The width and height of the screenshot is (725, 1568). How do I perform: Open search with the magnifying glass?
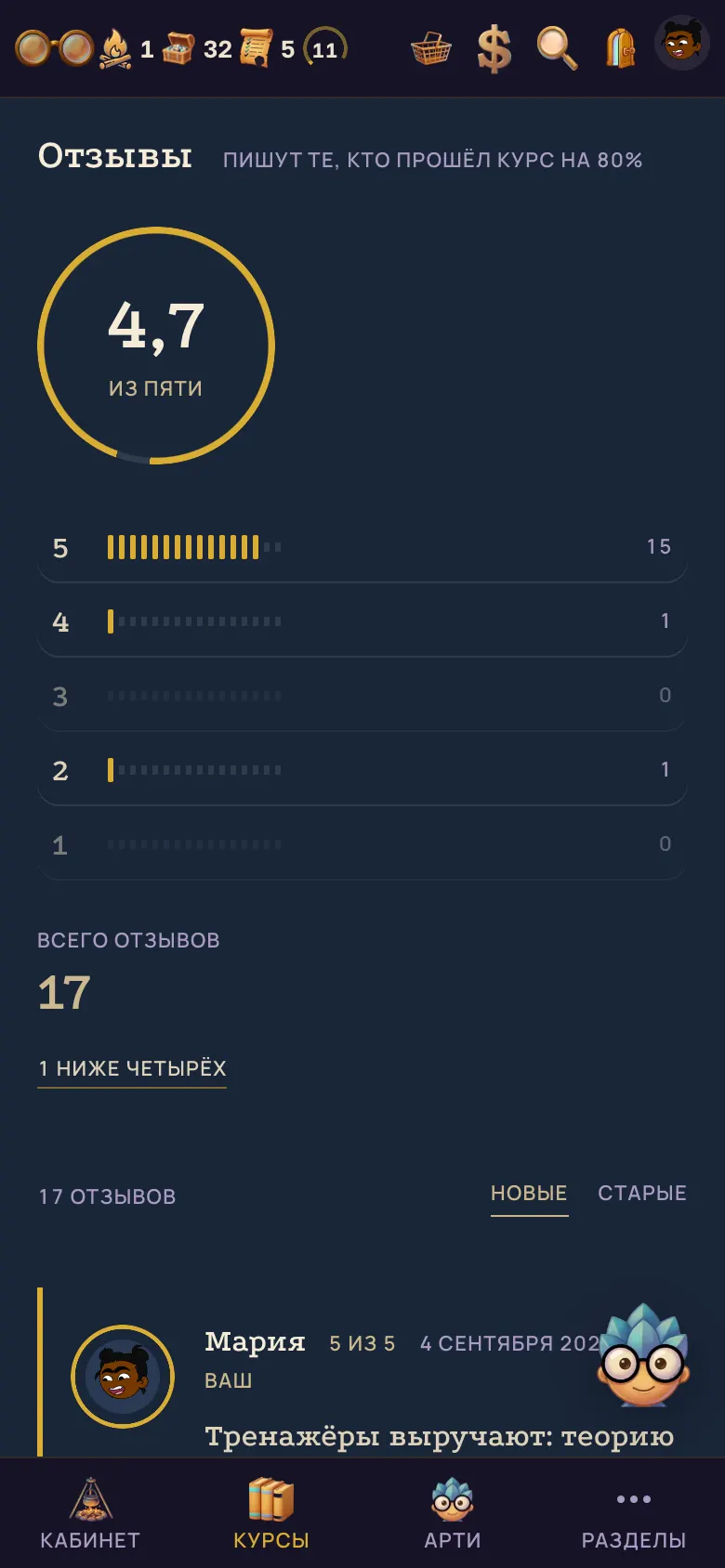click(557, 48)
